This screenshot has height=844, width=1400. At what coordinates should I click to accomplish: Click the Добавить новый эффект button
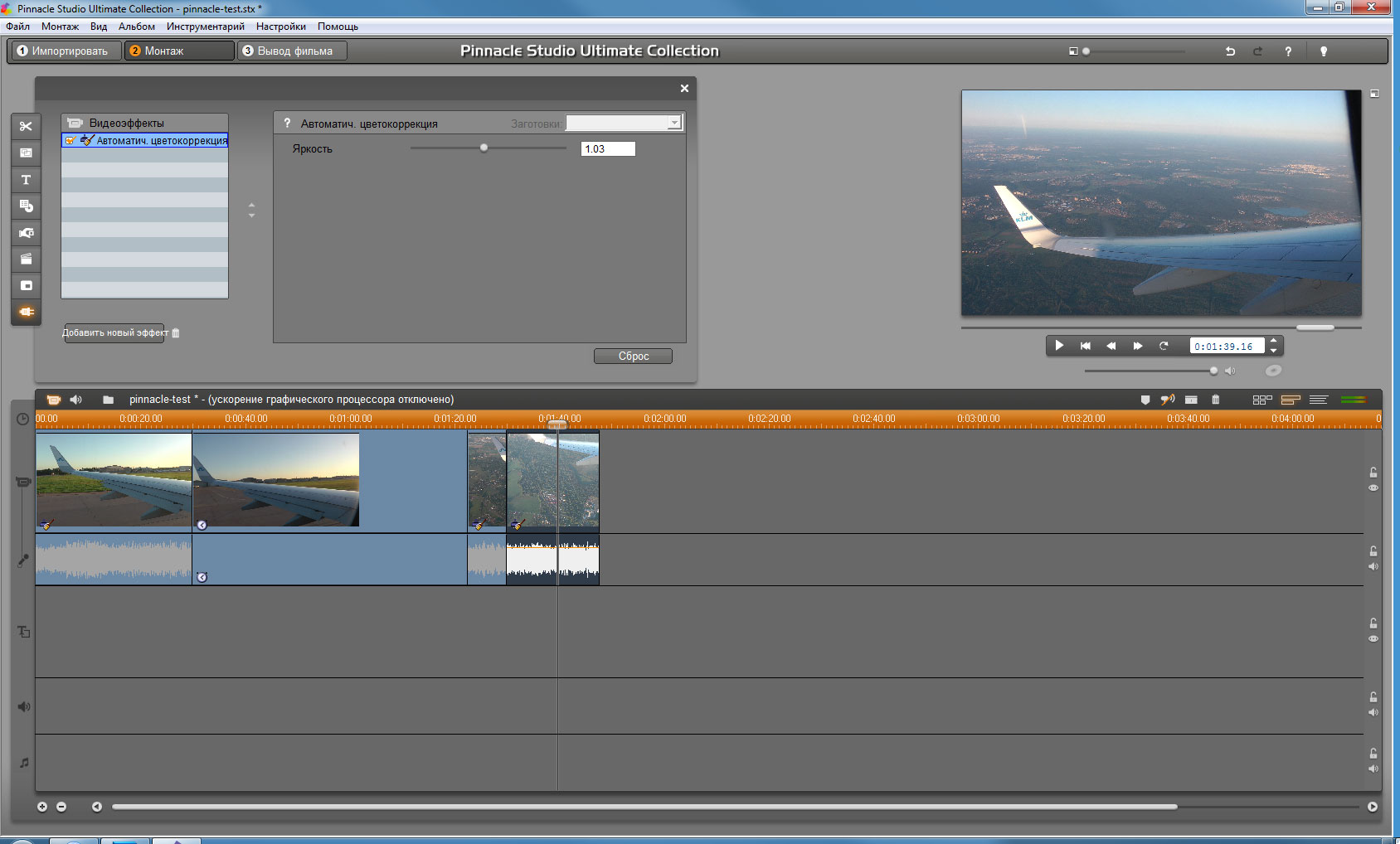[114, 333]
